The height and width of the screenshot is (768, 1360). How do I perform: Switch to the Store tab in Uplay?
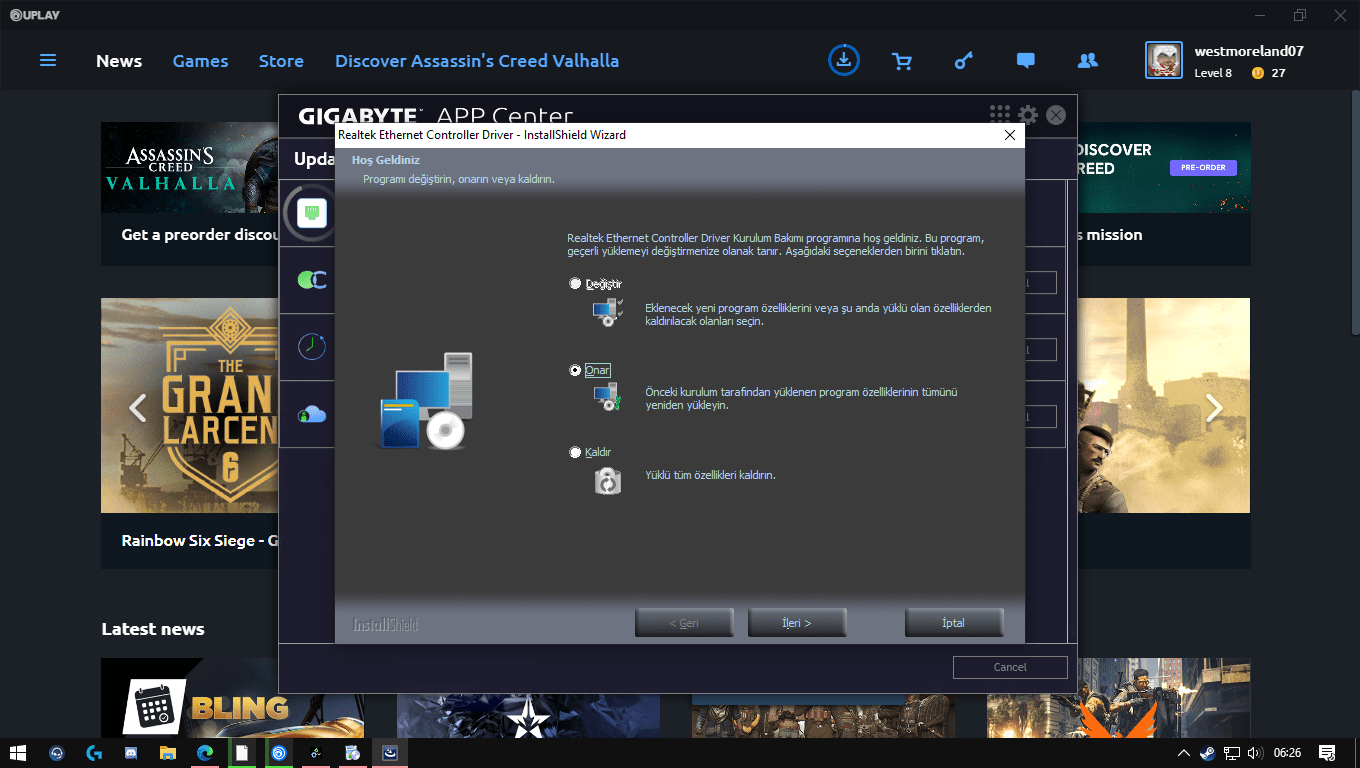tap(281, 61)
